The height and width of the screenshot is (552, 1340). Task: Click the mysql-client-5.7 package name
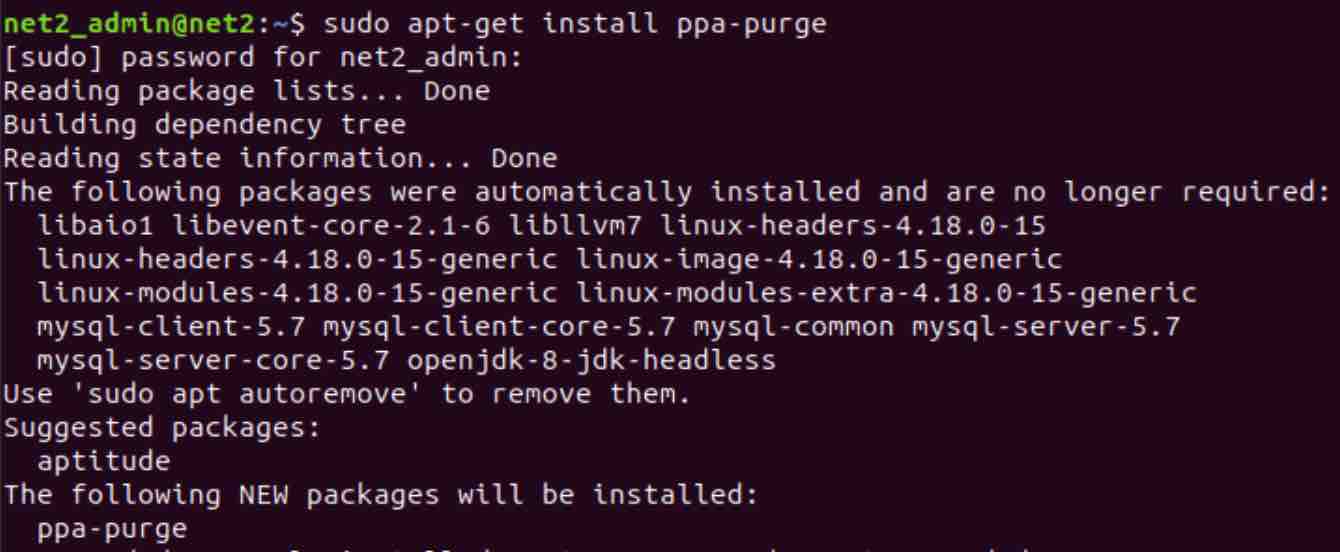coord(171,327)
